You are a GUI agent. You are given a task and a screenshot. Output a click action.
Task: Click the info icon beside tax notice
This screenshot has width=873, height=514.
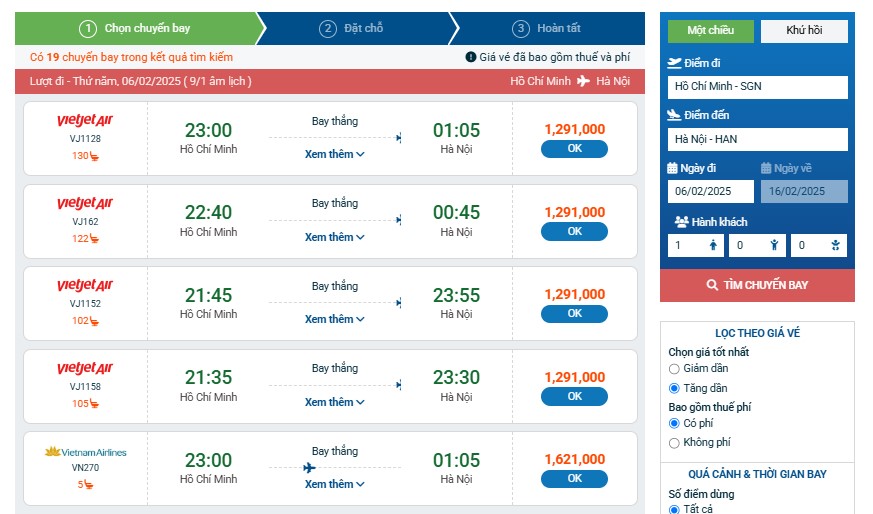(x=470, y=57)
